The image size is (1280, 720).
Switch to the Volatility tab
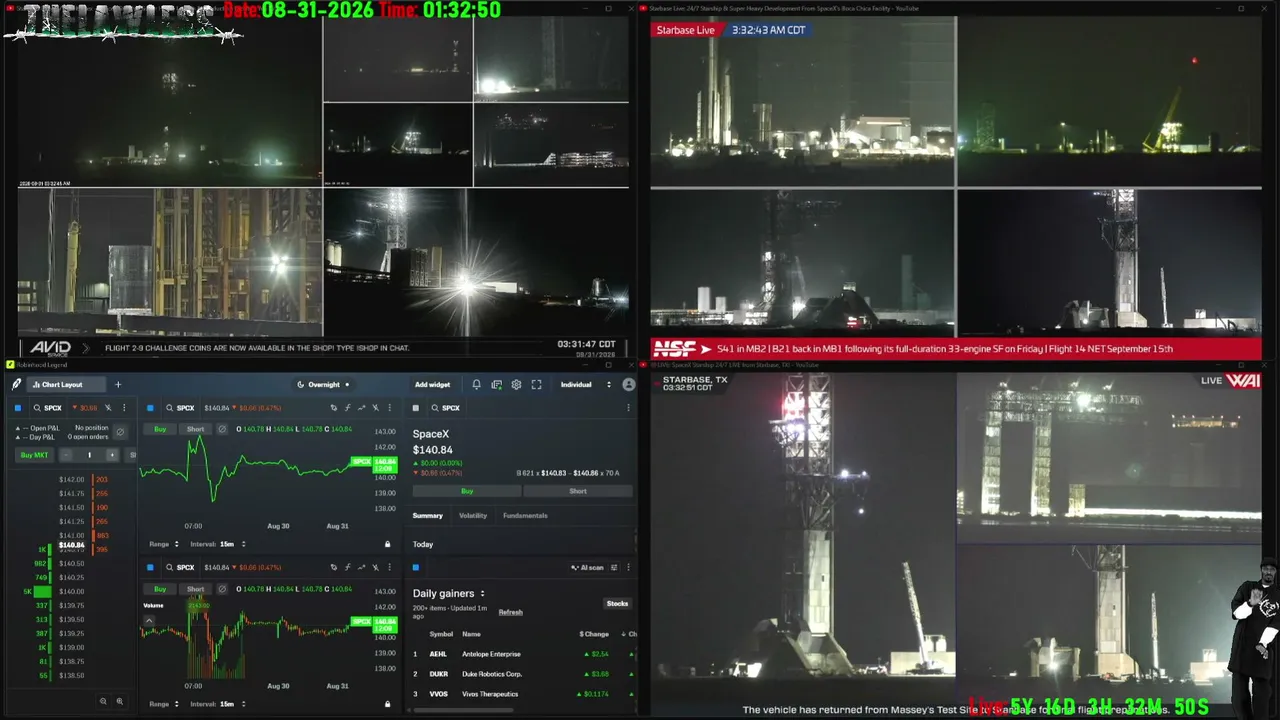tap(473, 516)
